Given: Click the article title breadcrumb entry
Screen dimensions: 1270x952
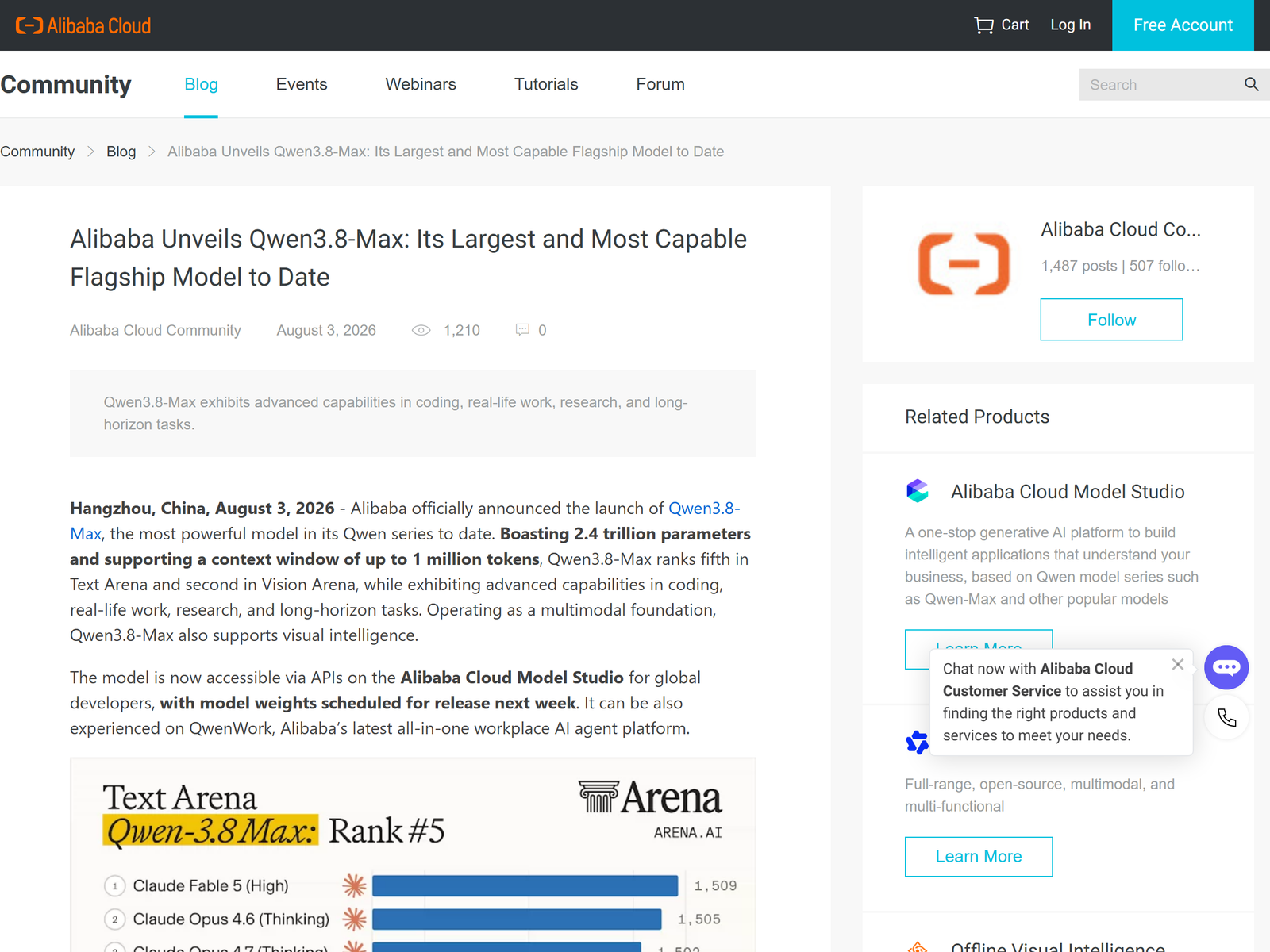Looking at the screenshot, I should (445, 152).
